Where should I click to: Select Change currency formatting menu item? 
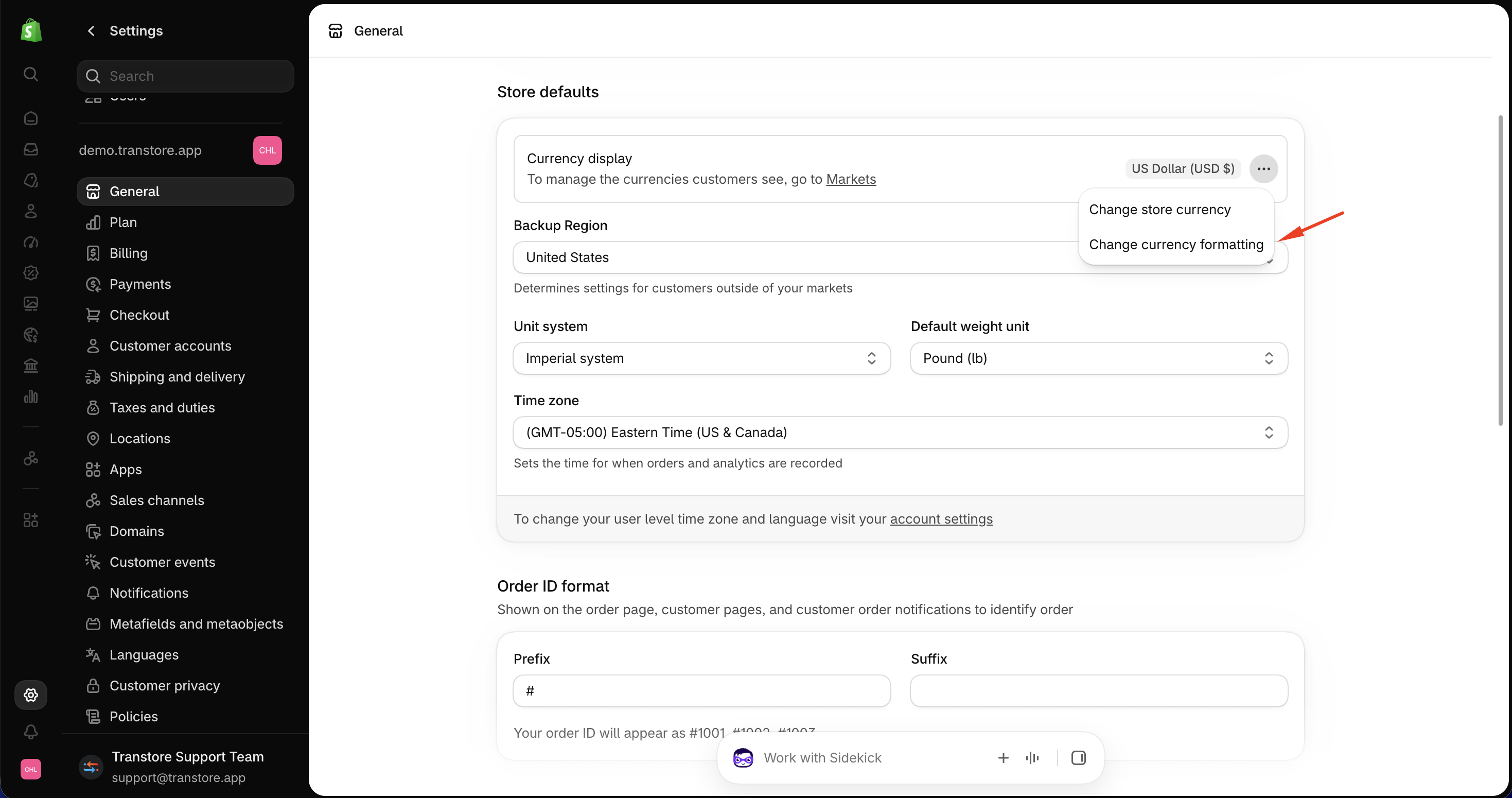click(x=1175, y=244)
